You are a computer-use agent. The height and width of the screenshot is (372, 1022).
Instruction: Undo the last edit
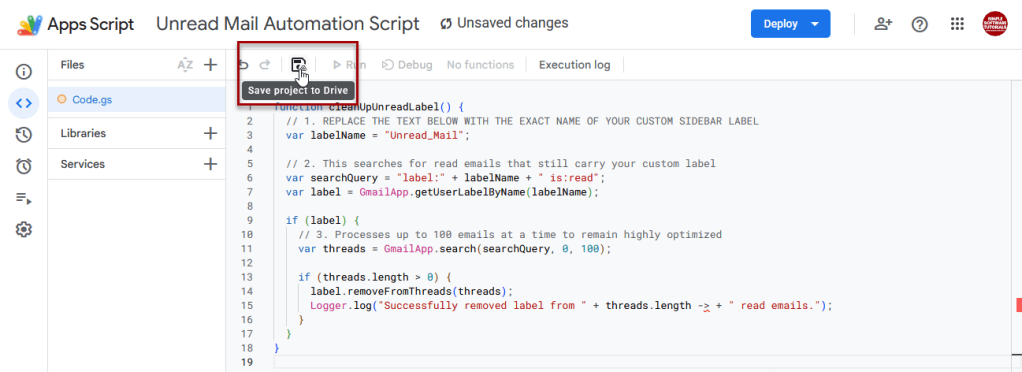(243, 64)
